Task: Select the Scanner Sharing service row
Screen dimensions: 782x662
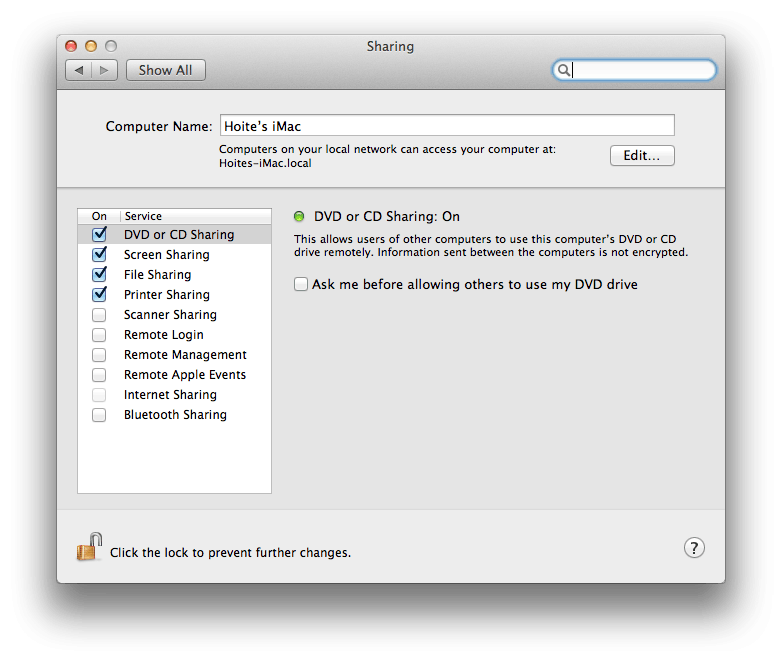Action: pos(175,315)
